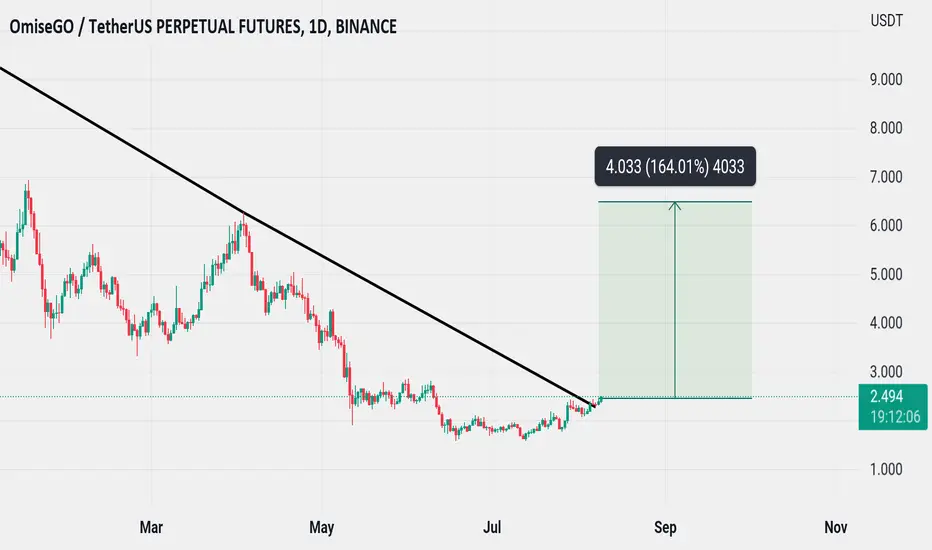Click the 4.000 price axis label
This screenshot has width=932, height=550.
(886, 323)
